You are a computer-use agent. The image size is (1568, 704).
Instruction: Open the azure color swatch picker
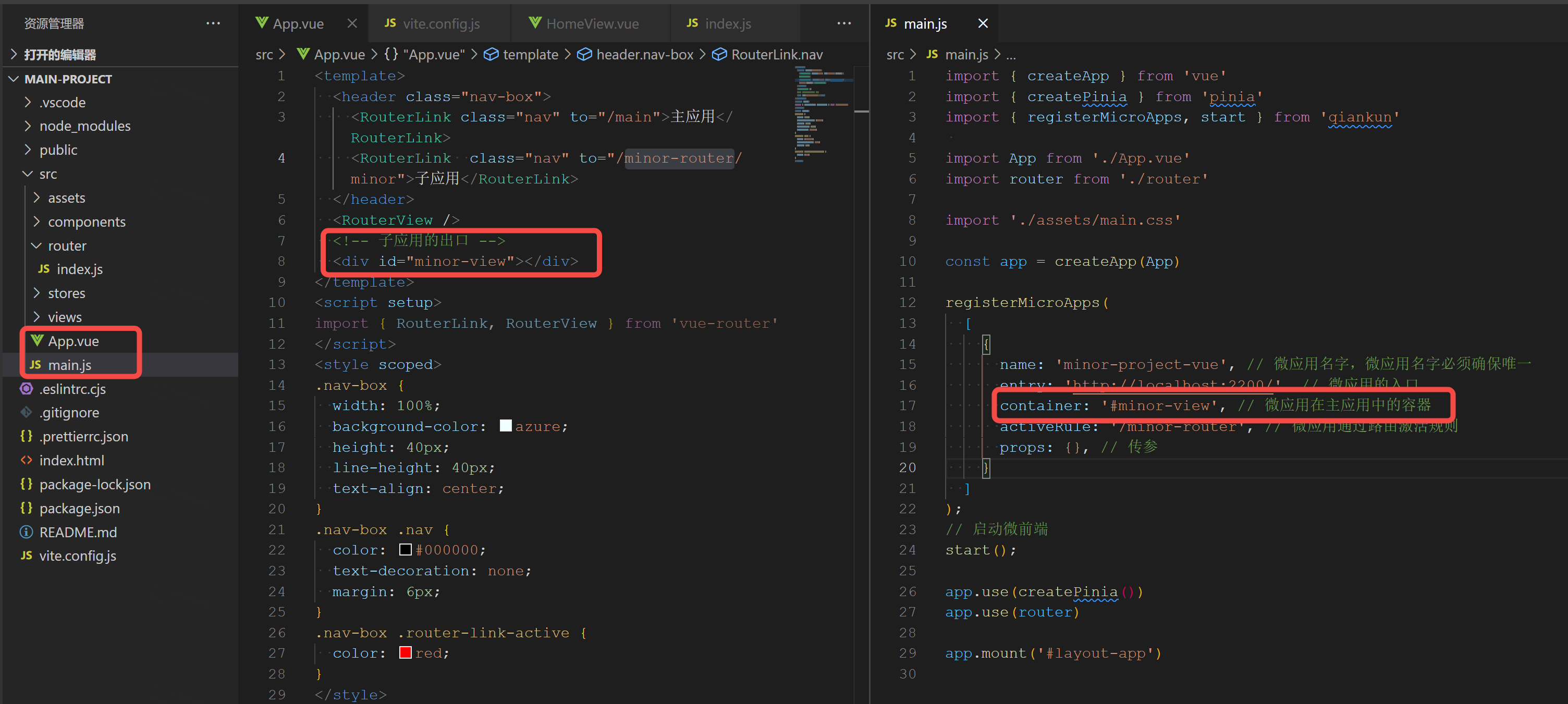coord(505,426)
